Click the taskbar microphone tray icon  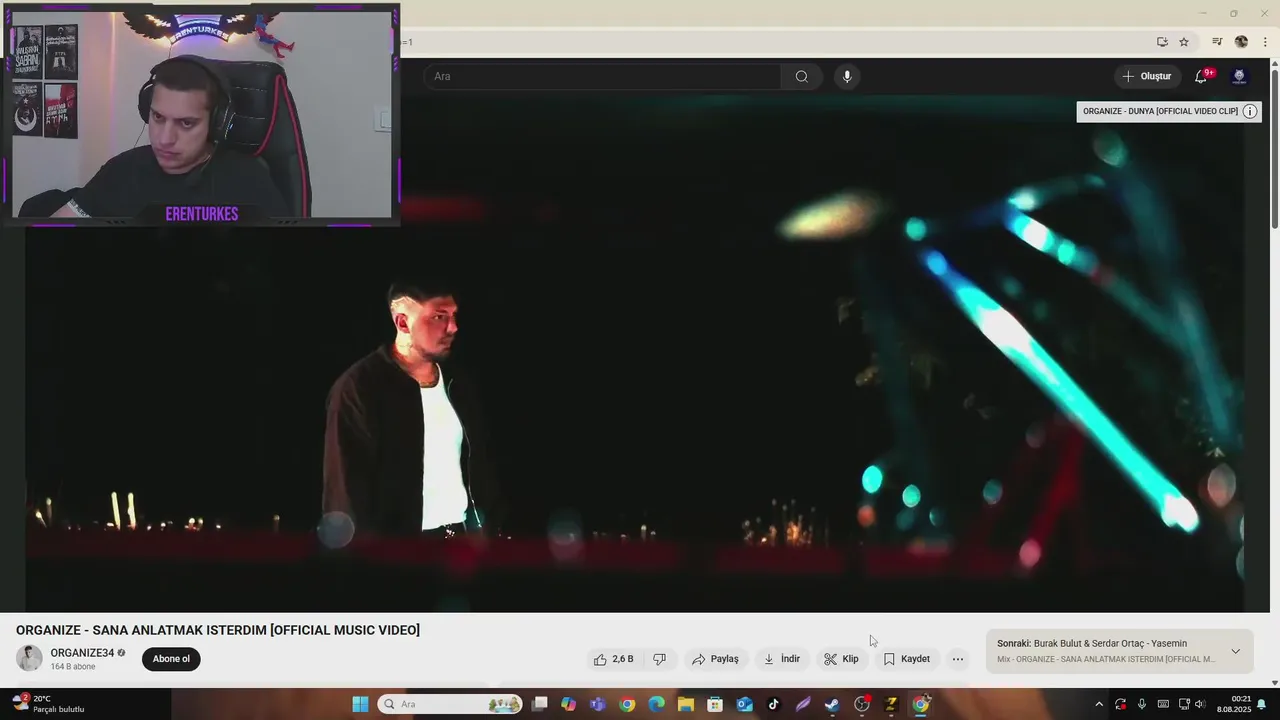click(x=1142, y=704)
